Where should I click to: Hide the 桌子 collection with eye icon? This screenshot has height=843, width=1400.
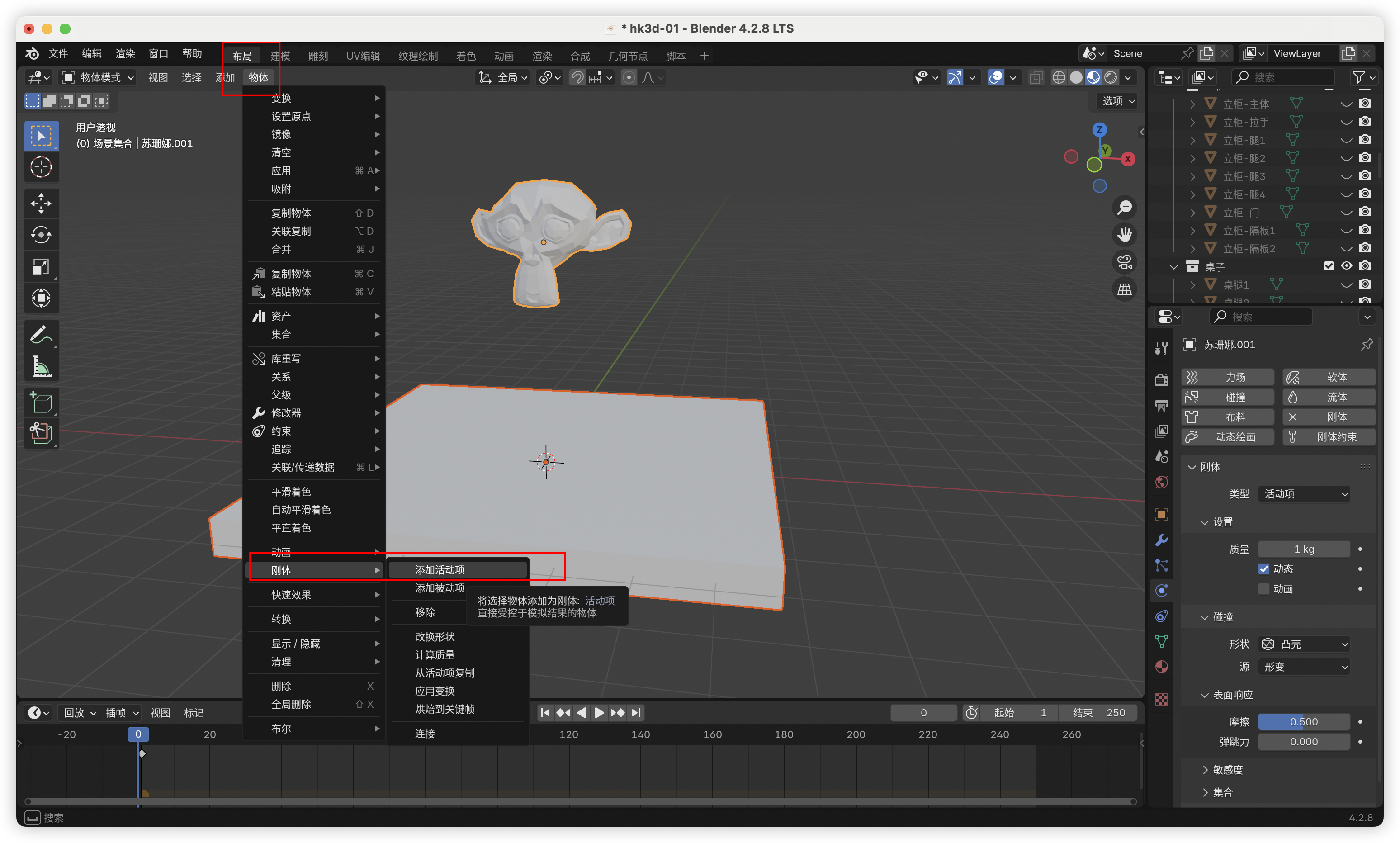[1347, 266]
